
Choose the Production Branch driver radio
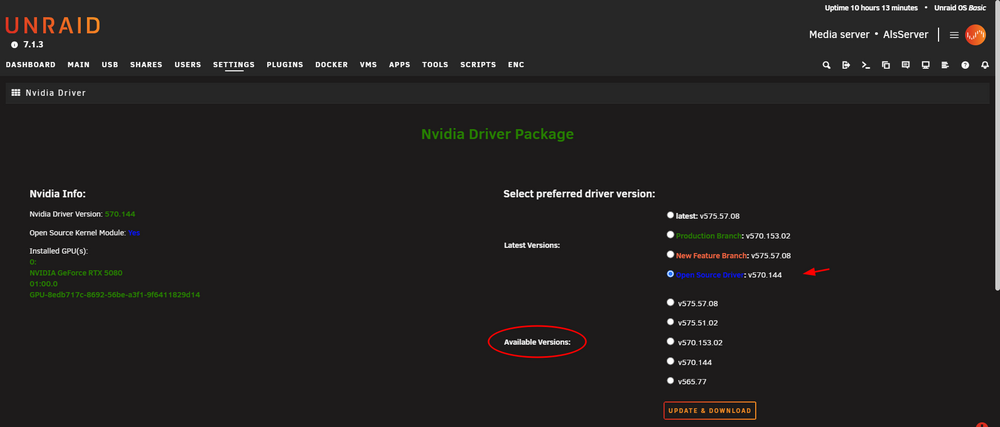[x=670, y=235]
